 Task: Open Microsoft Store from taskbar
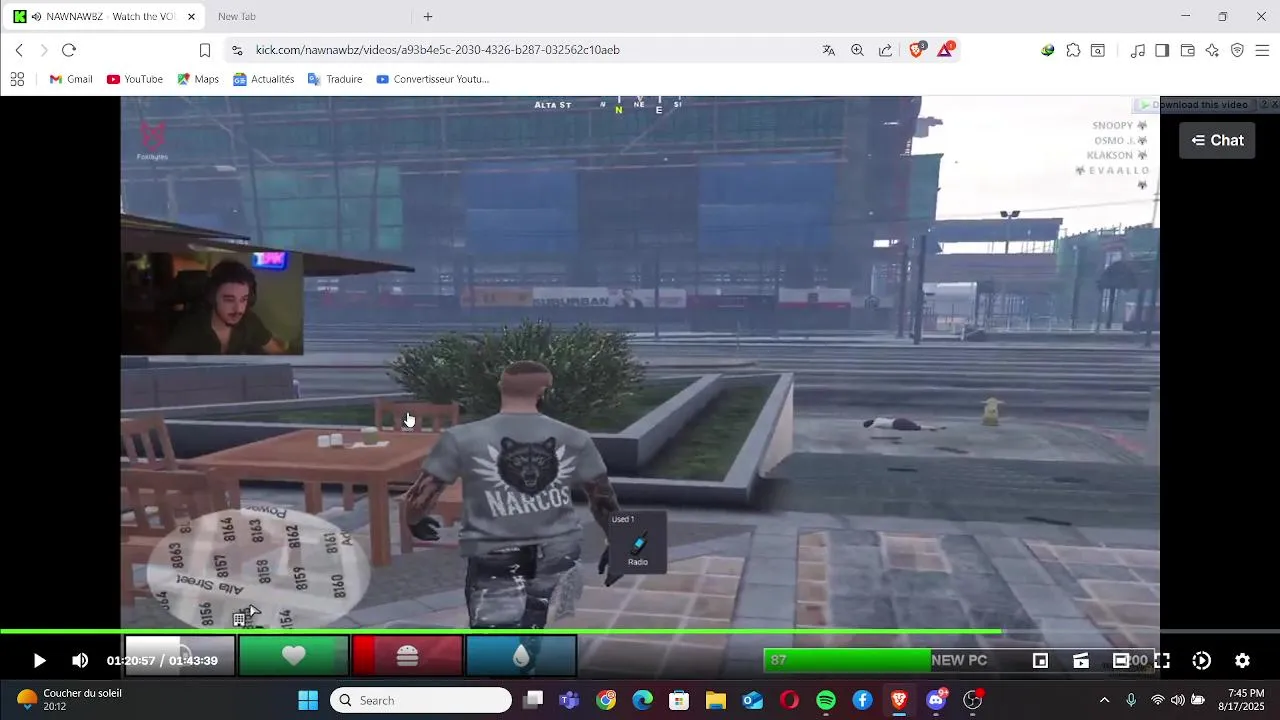[679, 700]
